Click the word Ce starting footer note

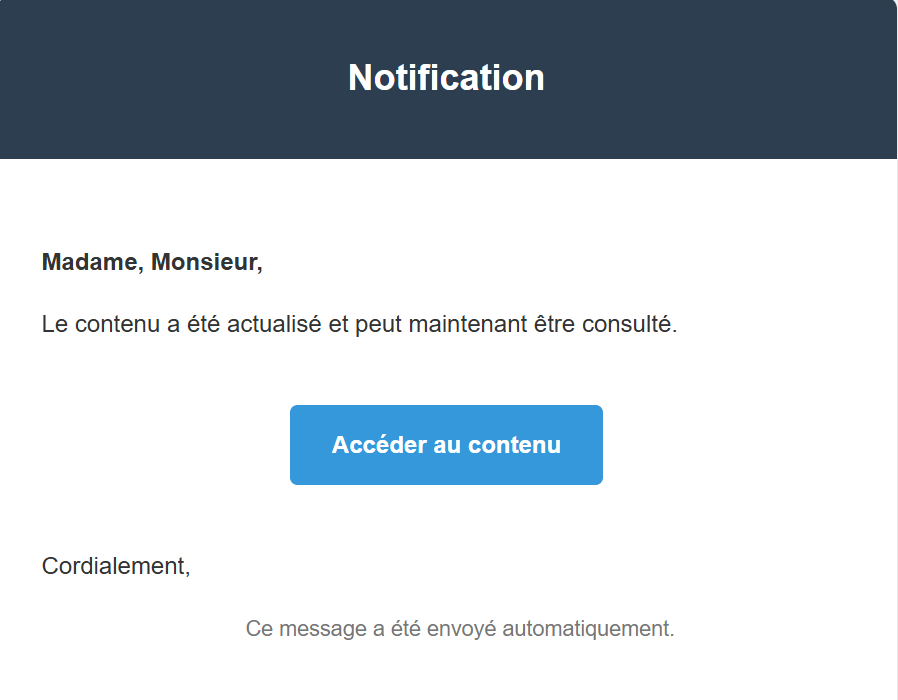(x=259, y=629)
